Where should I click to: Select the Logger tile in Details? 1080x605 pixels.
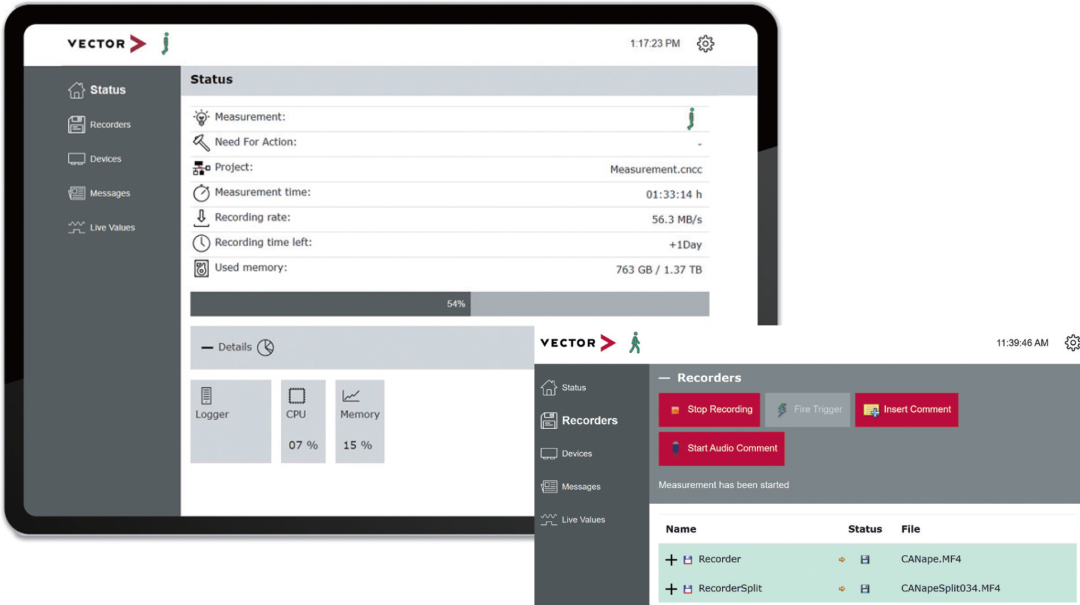pos(230,421)
